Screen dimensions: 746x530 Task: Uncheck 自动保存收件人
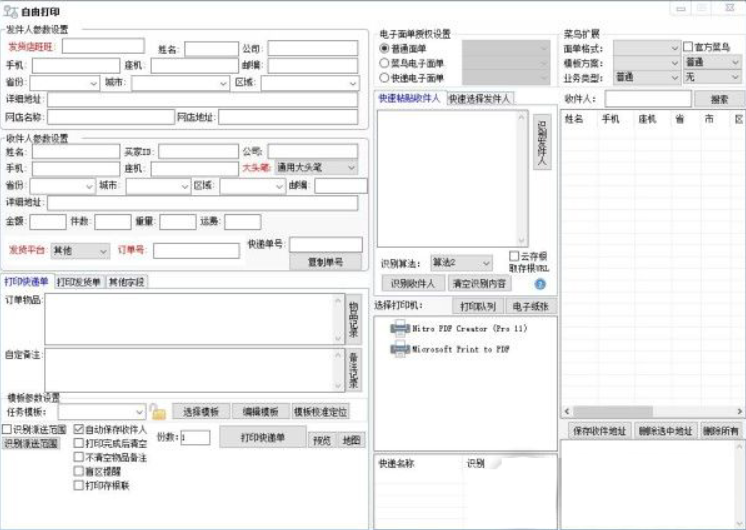tap(79, 430)
